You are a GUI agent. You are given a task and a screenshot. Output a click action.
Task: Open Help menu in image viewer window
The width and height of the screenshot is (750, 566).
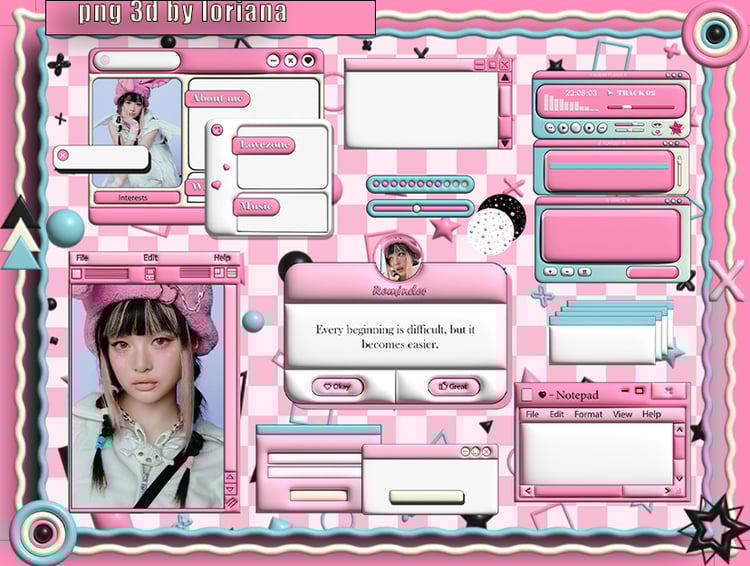222,258
